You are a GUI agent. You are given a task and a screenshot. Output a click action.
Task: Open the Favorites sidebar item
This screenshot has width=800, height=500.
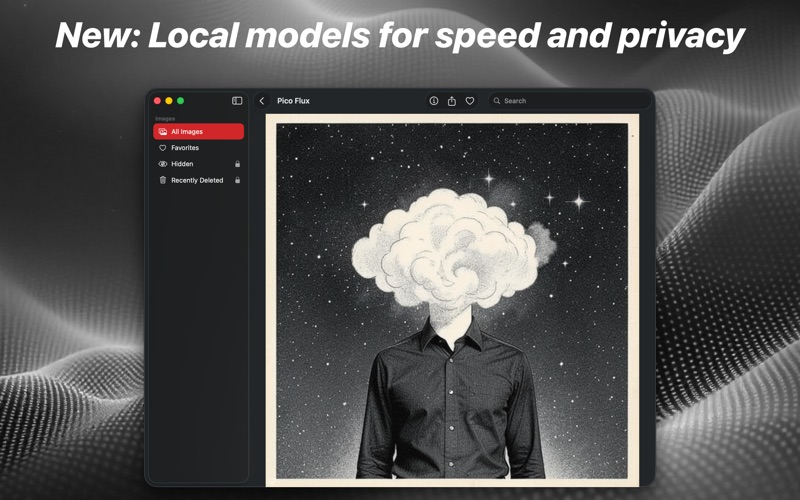[x=185, y=148]
